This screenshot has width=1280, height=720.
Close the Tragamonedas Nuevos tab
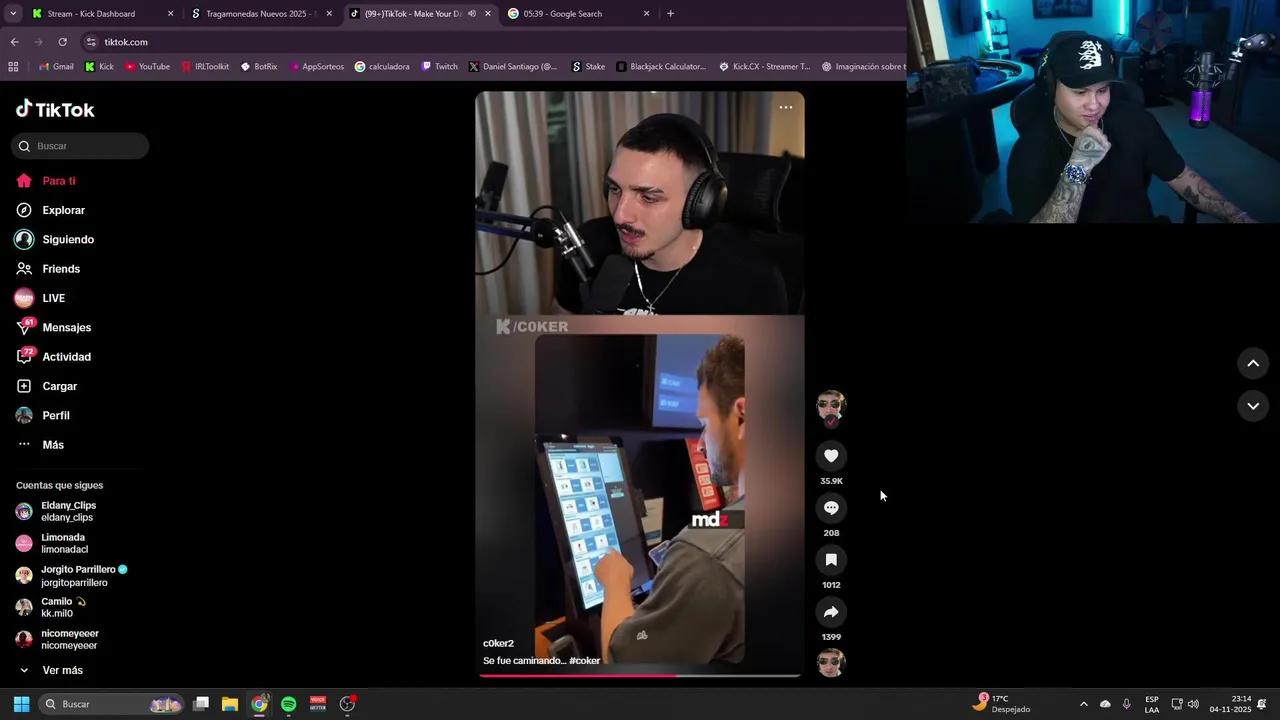click(329, 14)
